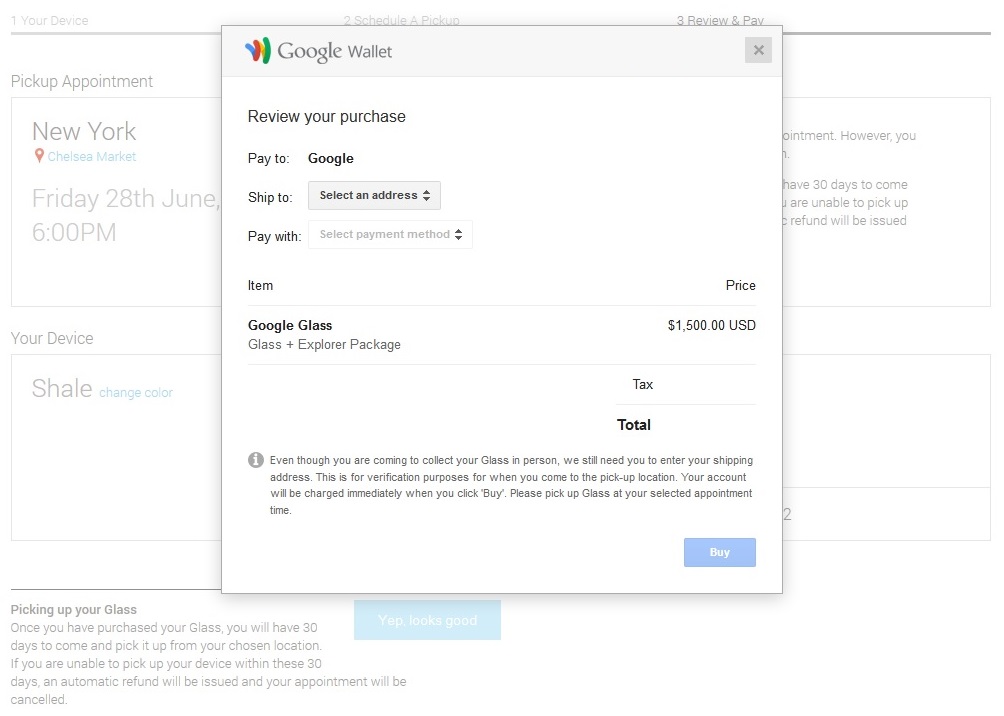Click the 'New York' pickup city heading
The height and width of the screenshot is (716, 1004).
click(84, 131)
